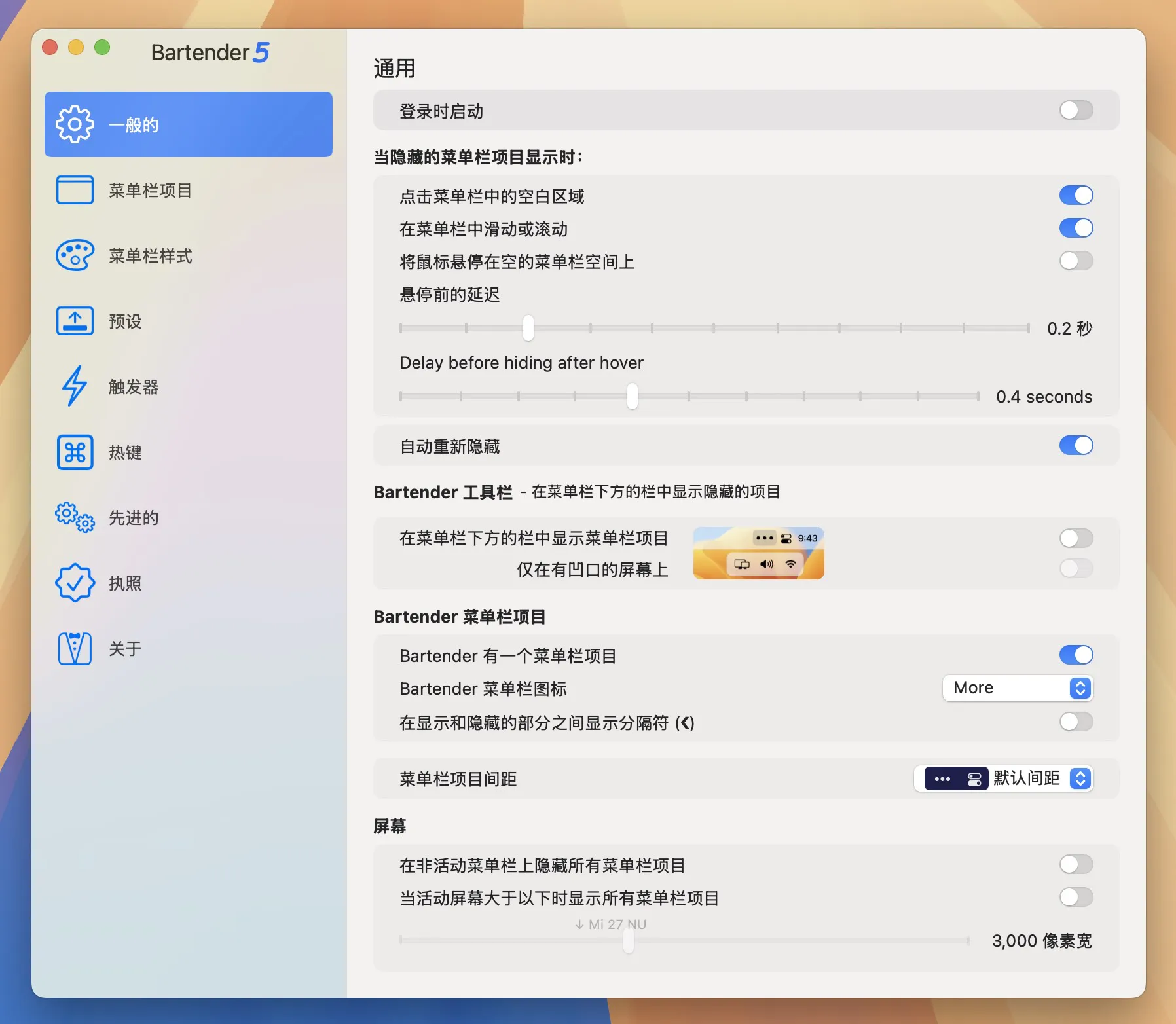This screenshot has width=1176, height=1024.
Task: Minimize the window with the yellow button
Action: [76, 47]
